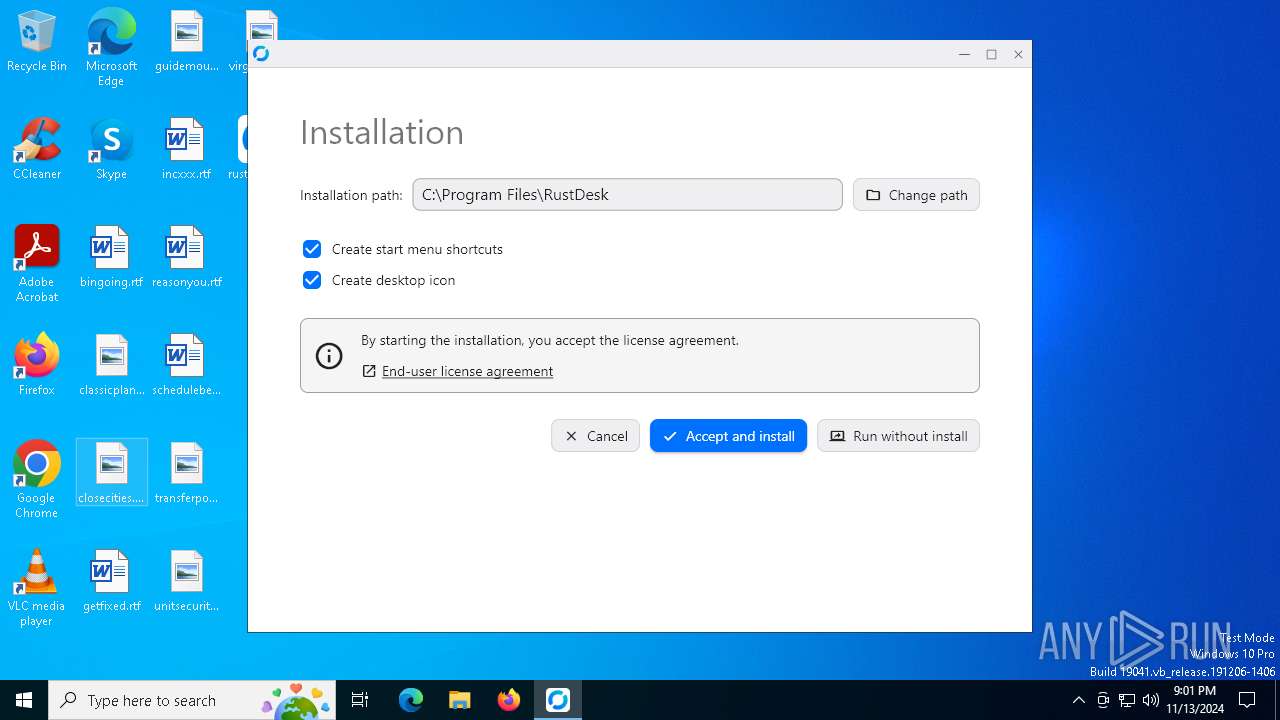Select reasonyou.rtf file on desktop
The image size is (1280, 720).
point(186,258)
